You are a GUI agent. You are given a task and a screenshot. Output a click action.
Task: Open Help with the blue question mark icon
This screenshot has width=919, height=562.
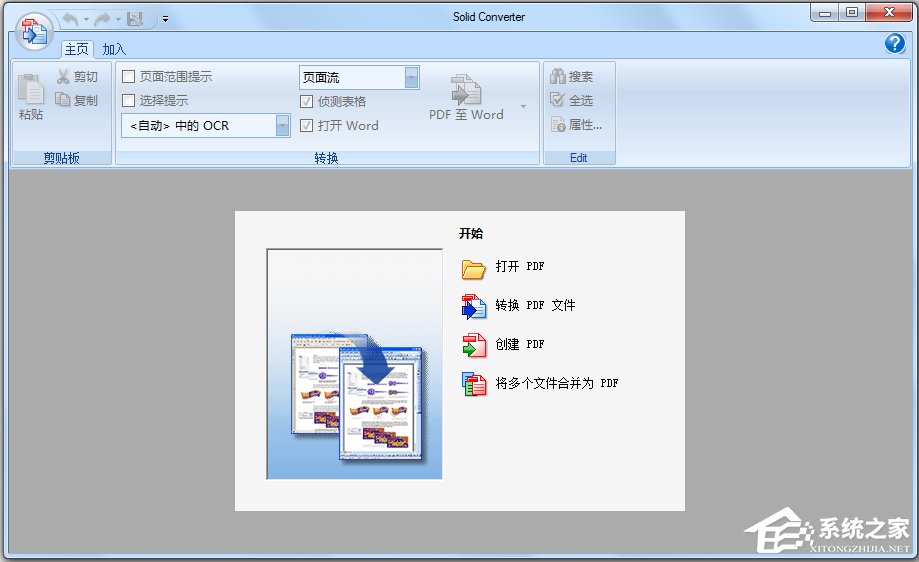pos(895,43)
